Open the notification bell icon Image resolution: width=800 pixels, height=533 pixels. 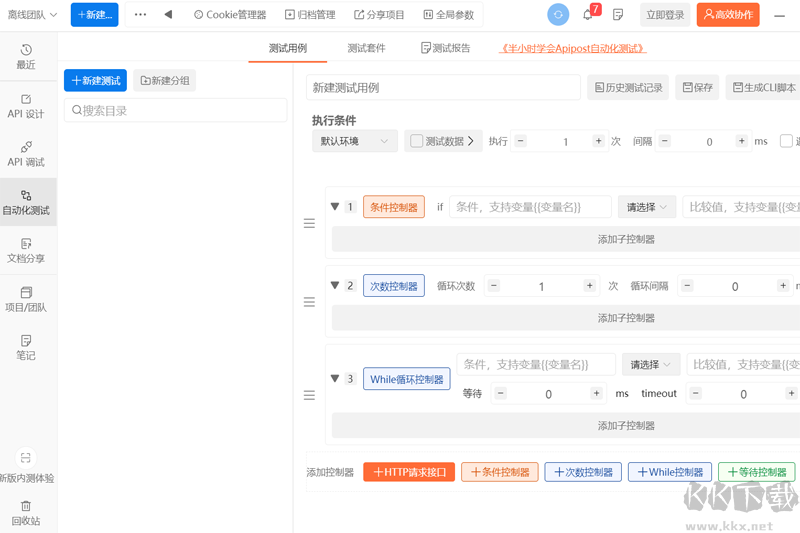click(x=588, y=15)
